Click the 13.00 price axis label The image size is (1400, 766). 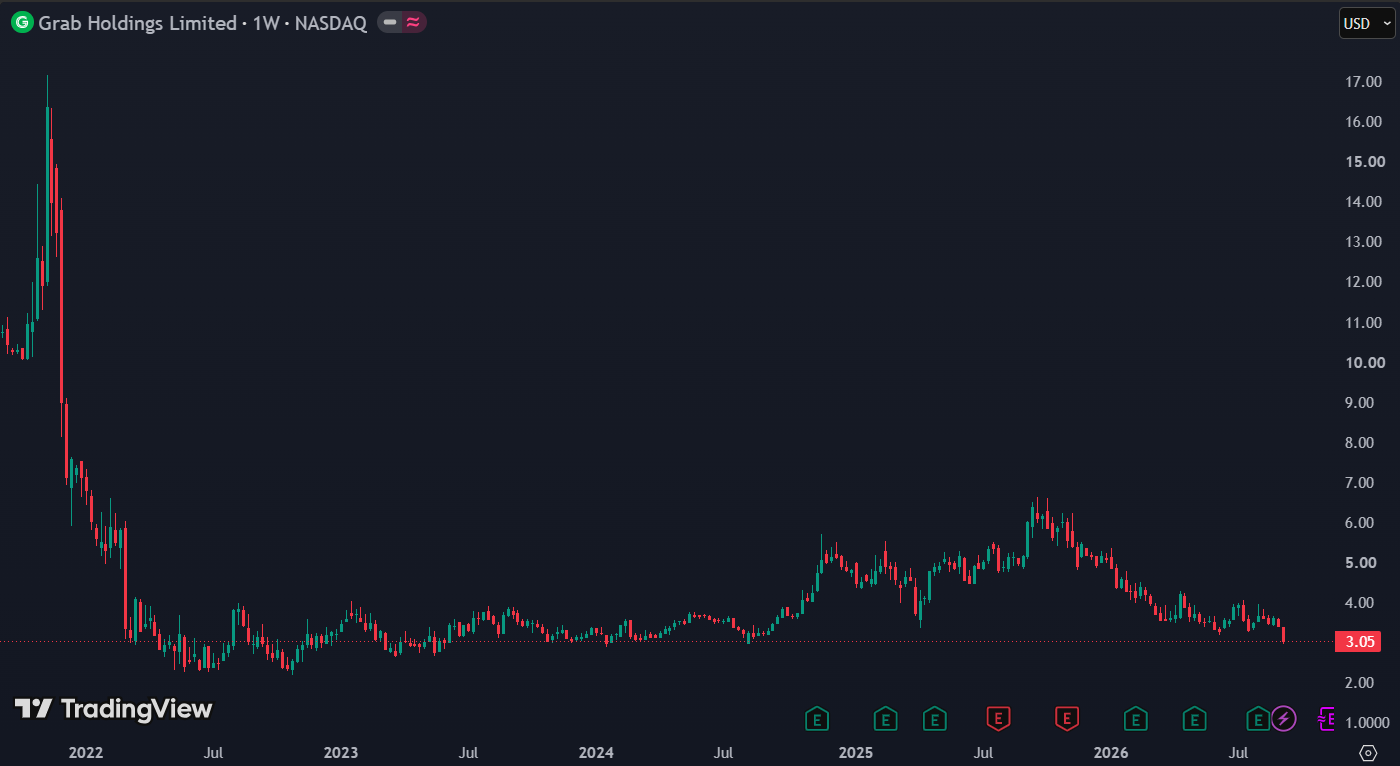click(x=1365, y=242)
